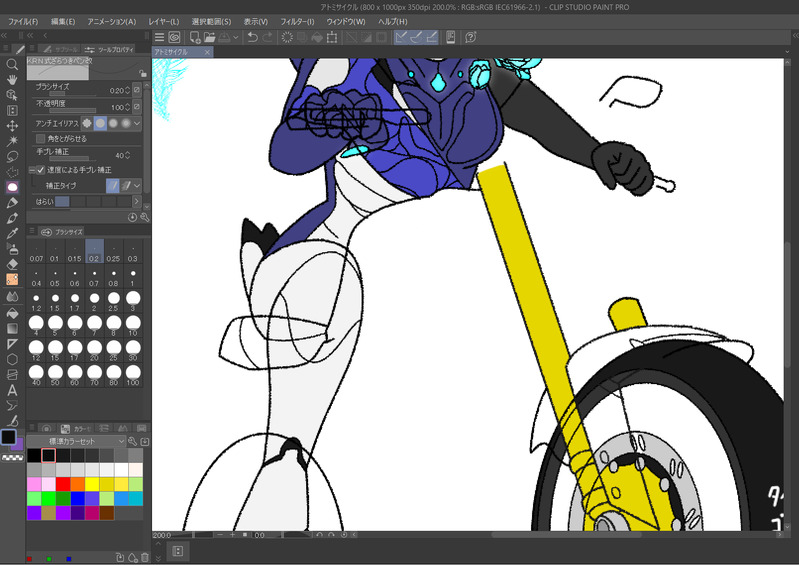
Task: Click the trash icon under the color set
Action: click(145, 558)
